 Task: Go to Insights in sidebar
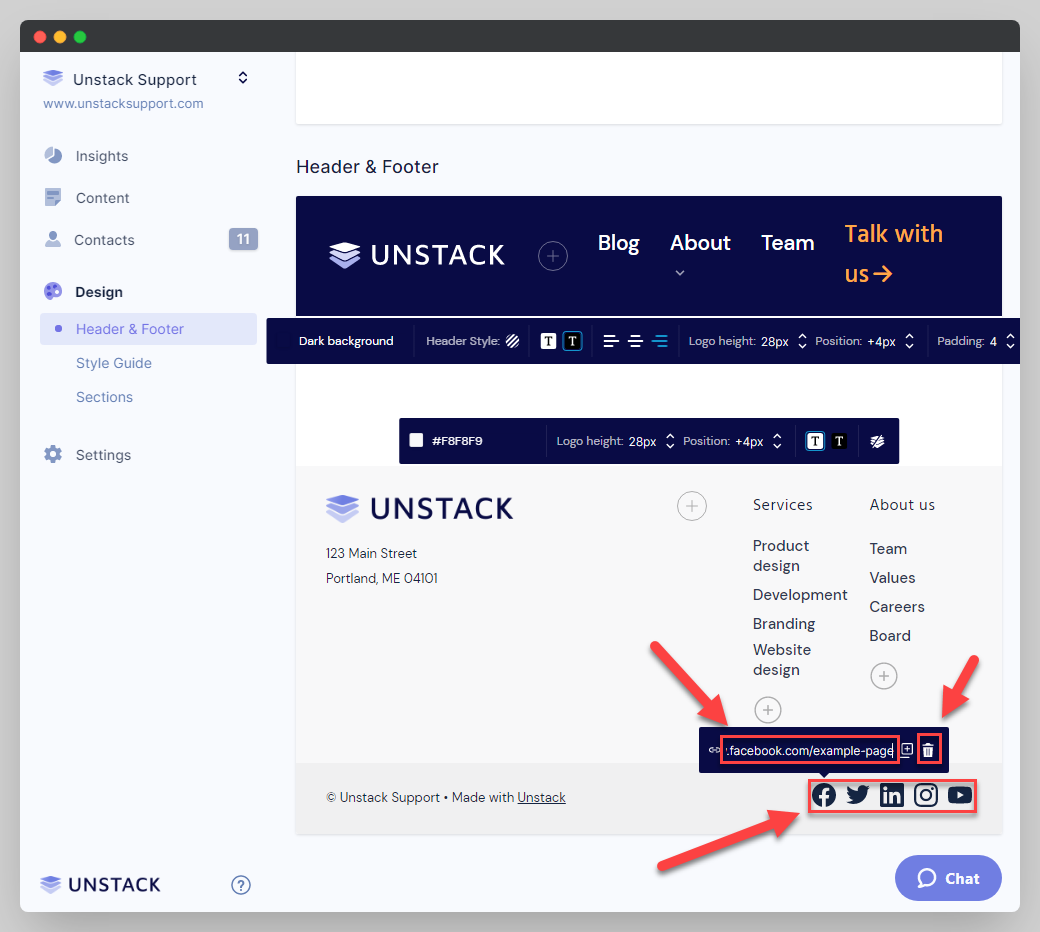[x=102, y=156]
